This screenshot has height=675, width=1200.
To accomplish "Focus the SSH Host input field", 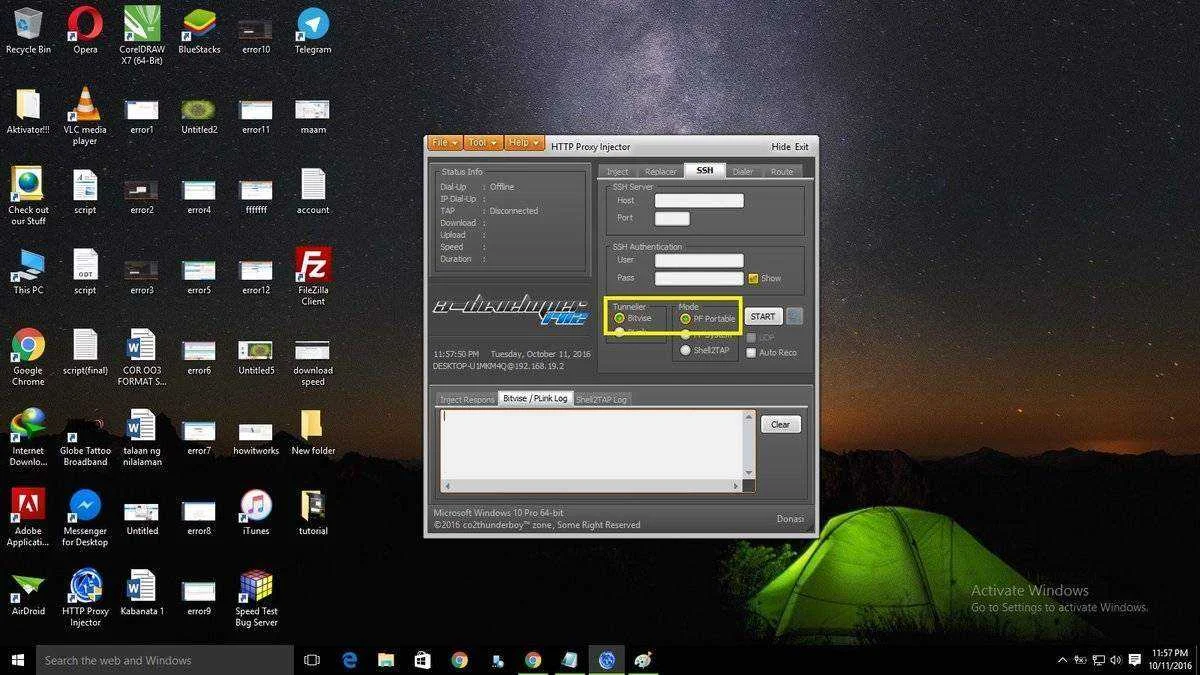I will (699, 200).
